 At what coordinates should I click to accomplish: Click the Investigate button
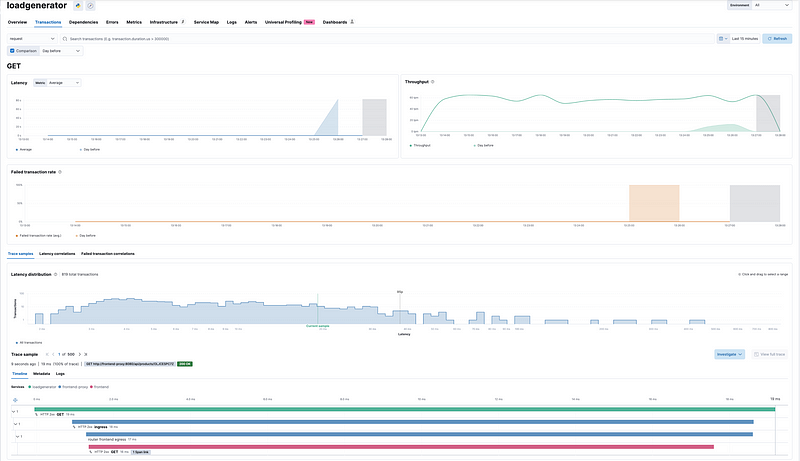coord(730,354)
